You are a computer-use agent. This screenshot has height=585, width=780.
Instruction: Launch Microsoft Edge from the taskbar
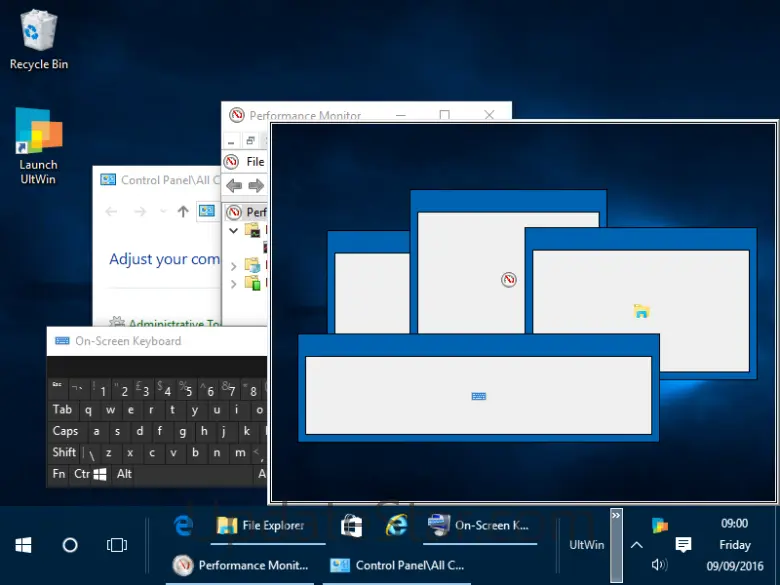pyautogui.click(x=183, y=525)
